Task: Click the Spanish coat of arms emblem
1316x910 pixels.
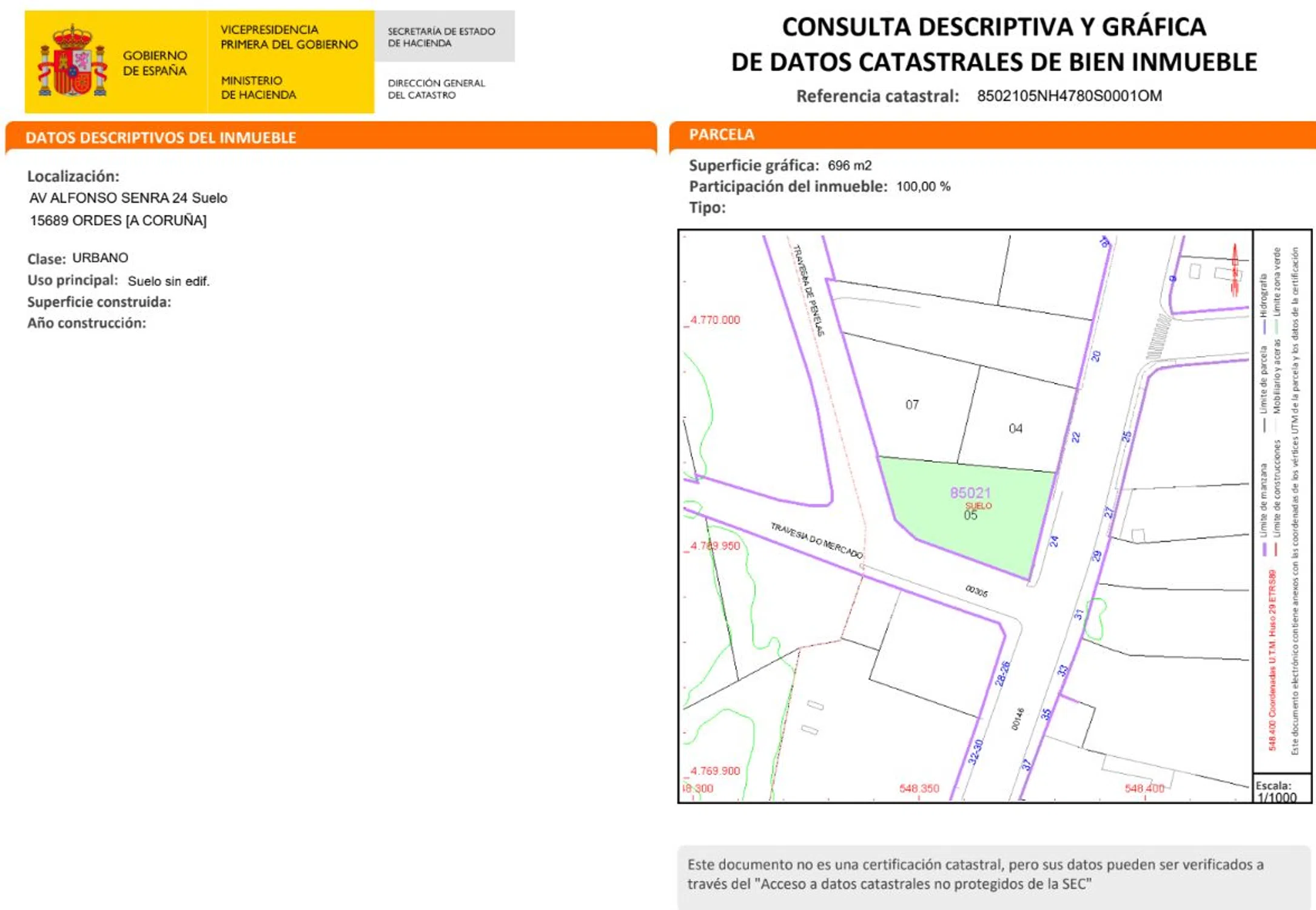Action: pos(72,61)
